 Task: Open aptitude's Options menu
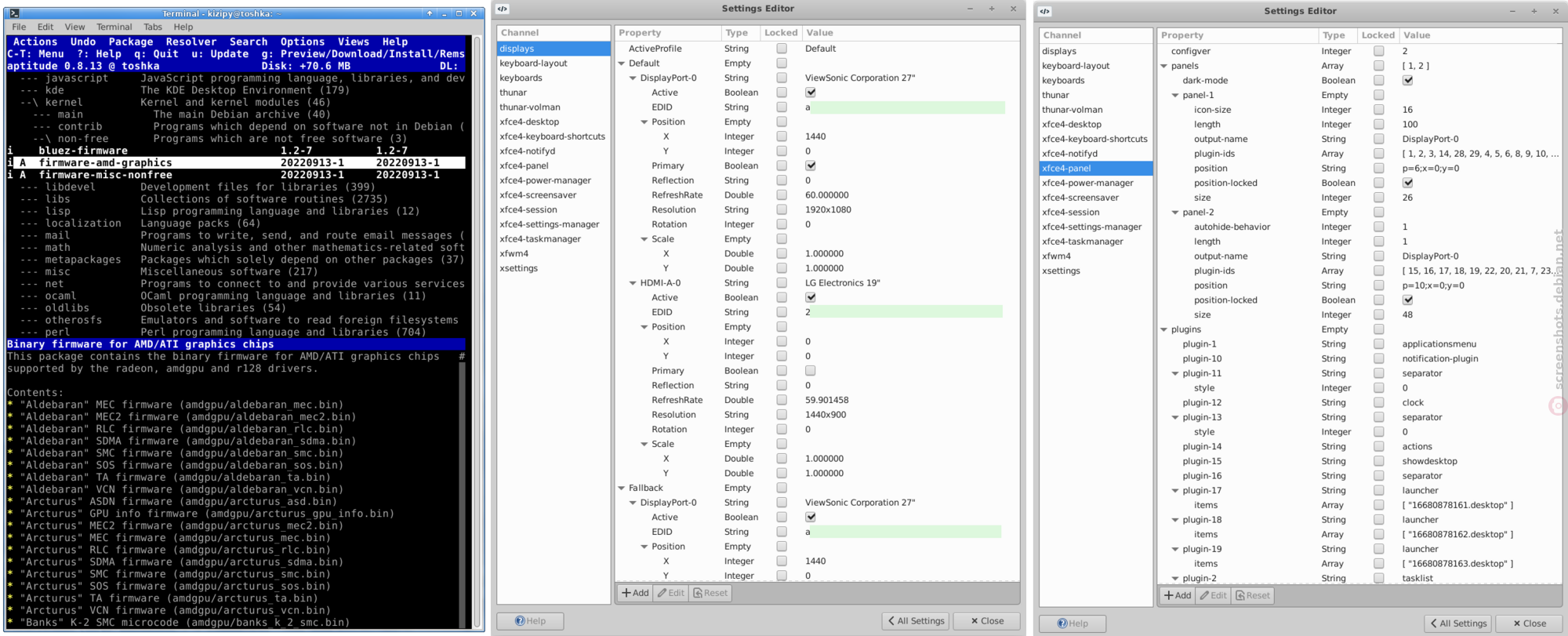click(303, 42)
